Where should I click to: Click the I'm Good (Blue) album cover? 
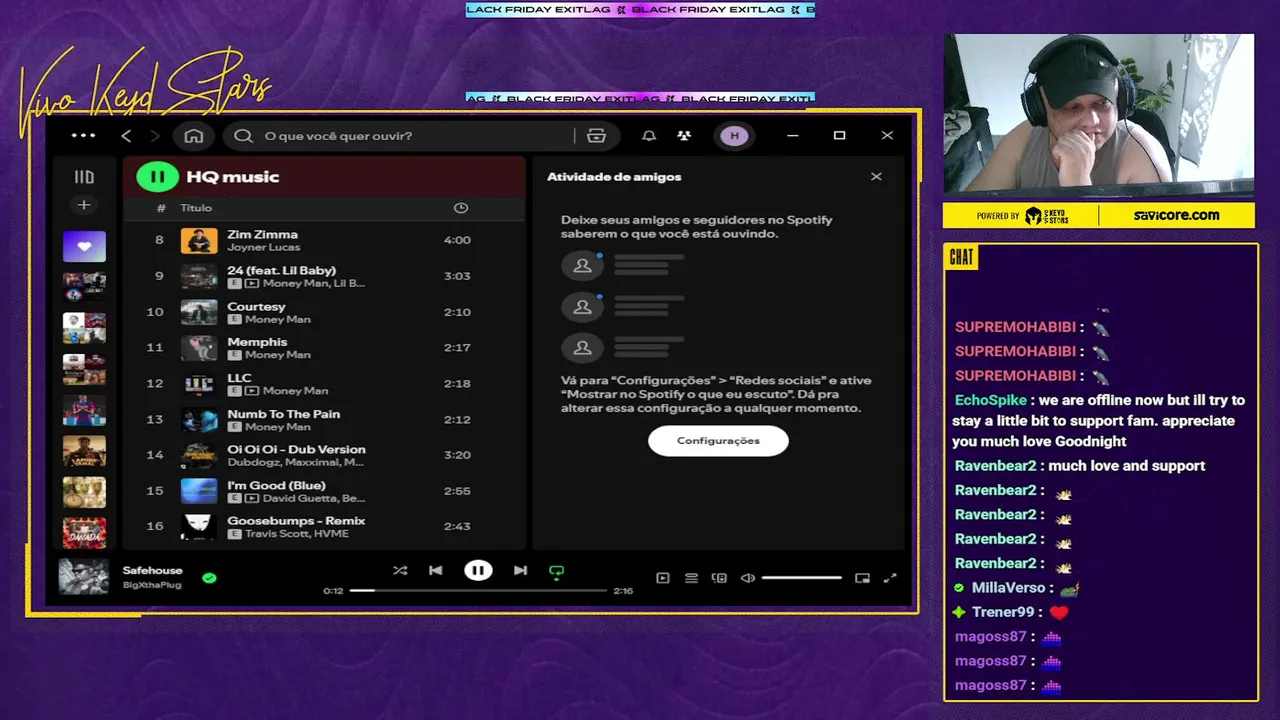tap(199, 491)
